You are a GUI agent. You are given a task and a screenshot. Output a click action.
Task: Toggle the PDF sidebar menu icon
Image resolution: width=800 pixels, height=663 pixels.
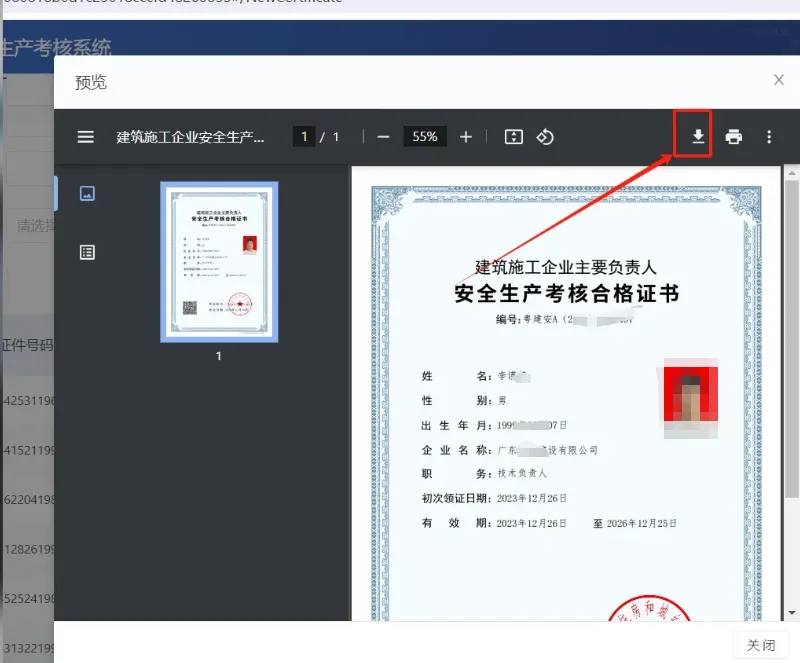tap(86, 137)
